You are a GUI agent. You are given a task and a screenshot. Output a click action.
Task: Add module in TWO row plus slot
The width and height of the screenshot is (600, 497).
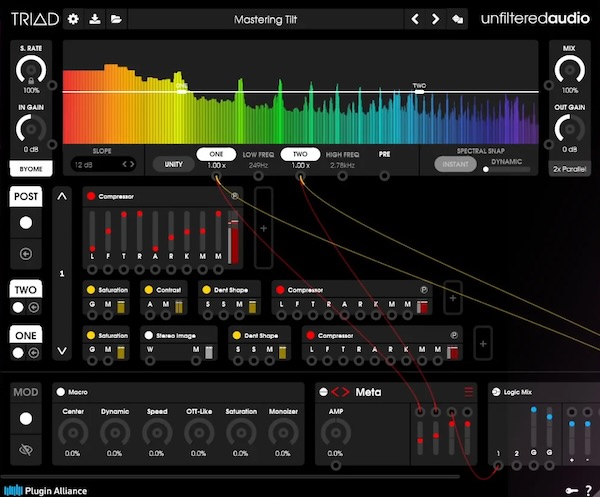(453, 298)
